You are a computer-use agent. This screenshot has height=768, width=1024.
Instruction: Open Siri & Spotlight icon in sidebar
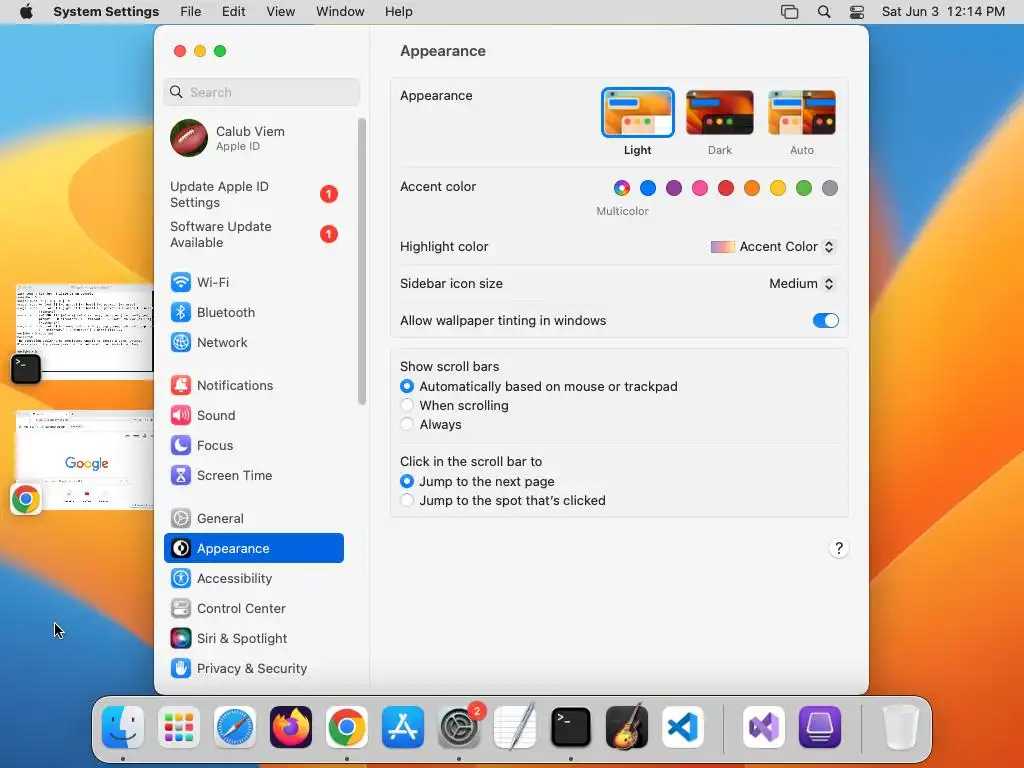point(180,639)
